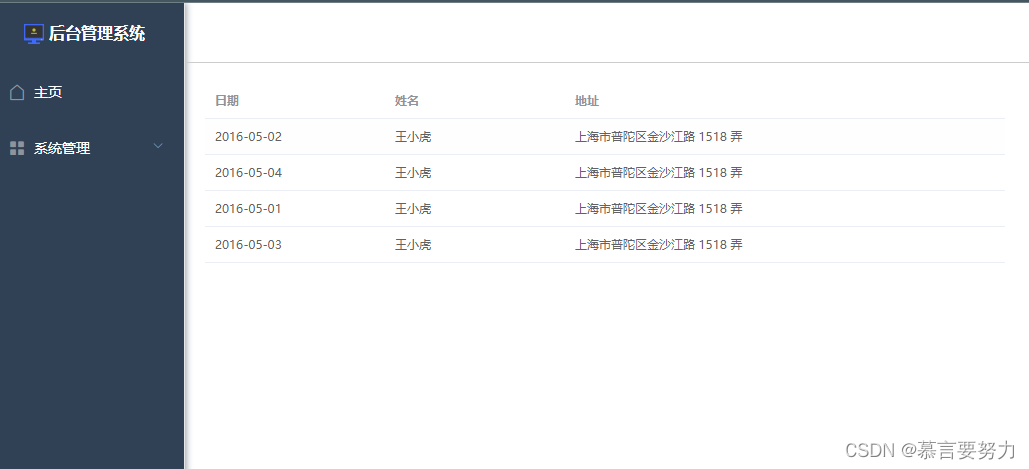Click the address in the 2016-05-03 row

click(659, 245)
